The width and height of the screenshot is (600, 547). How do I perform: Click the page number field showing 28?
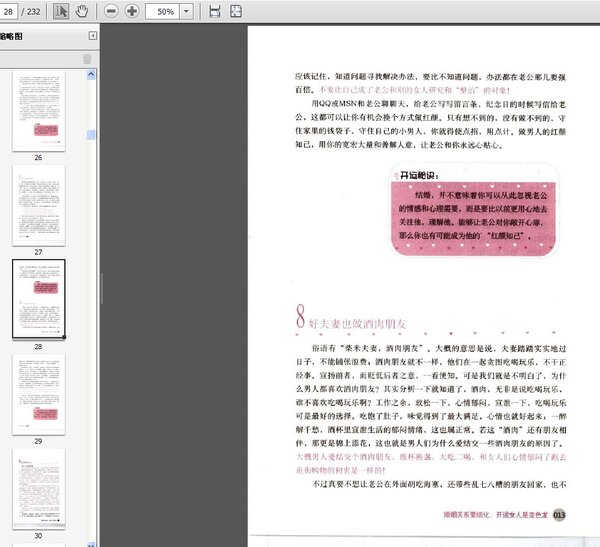point(8,12)
